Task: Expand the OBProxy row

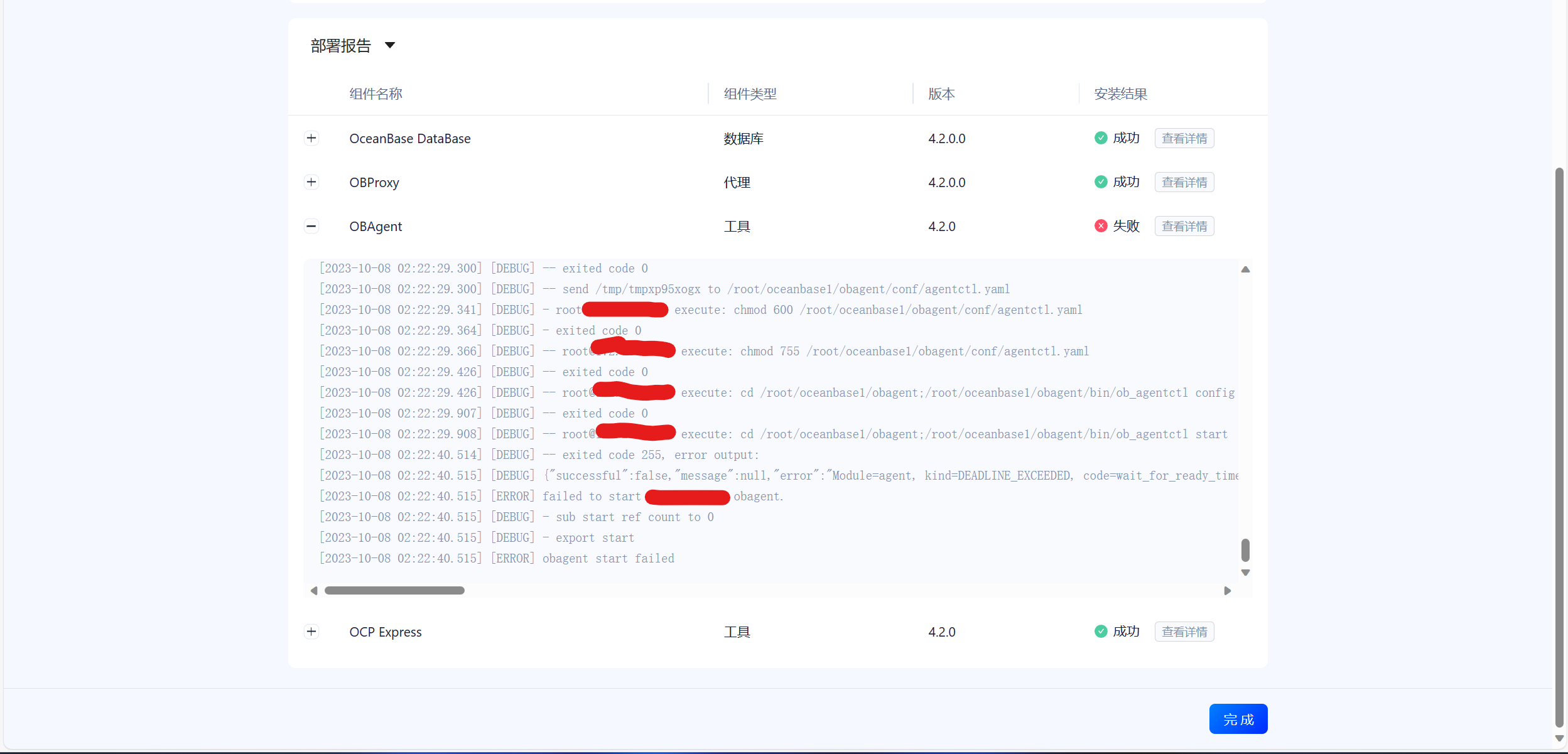Action: coord(311,182)
